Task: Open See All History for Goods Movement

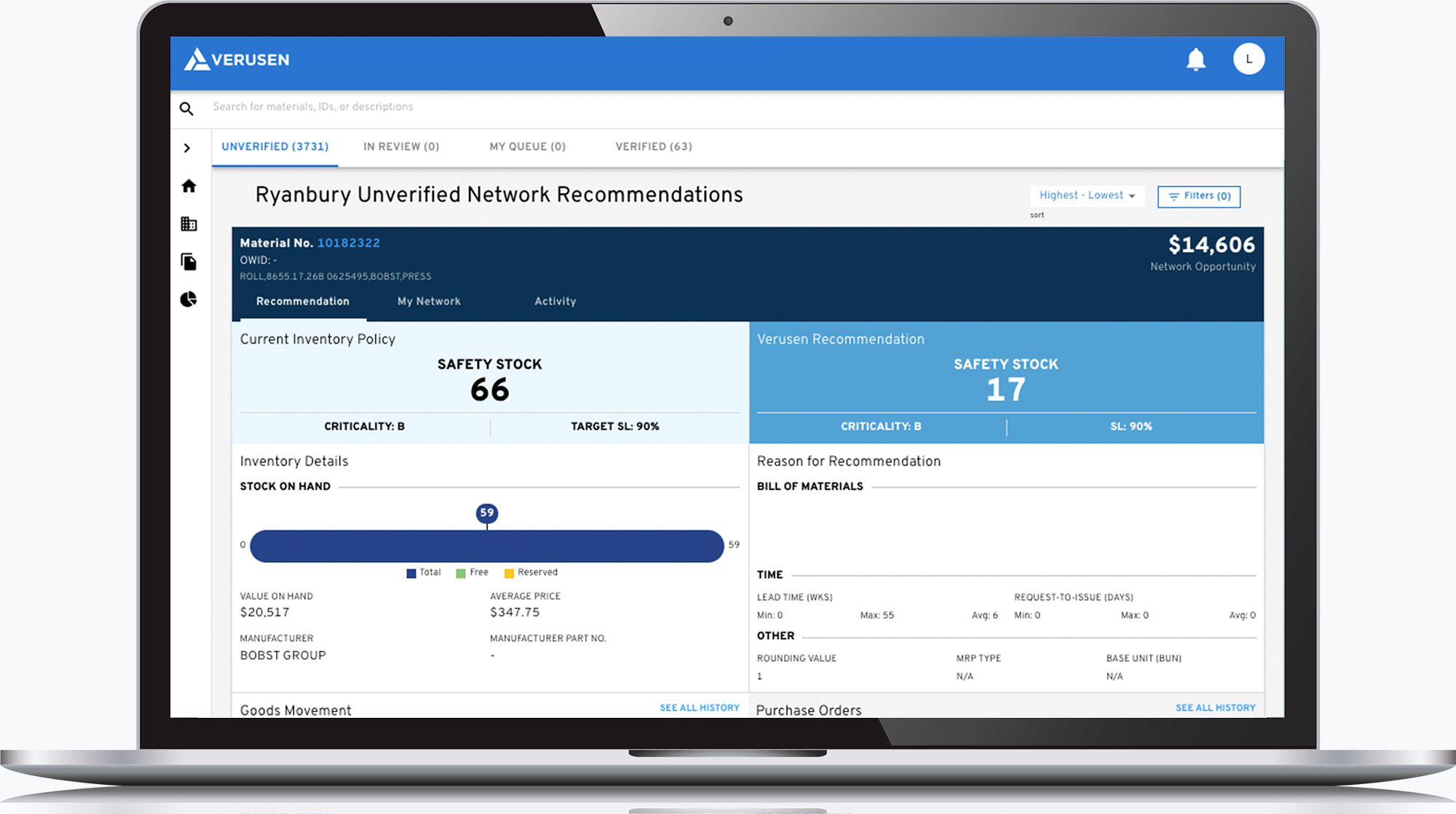Action: point(700,708)
